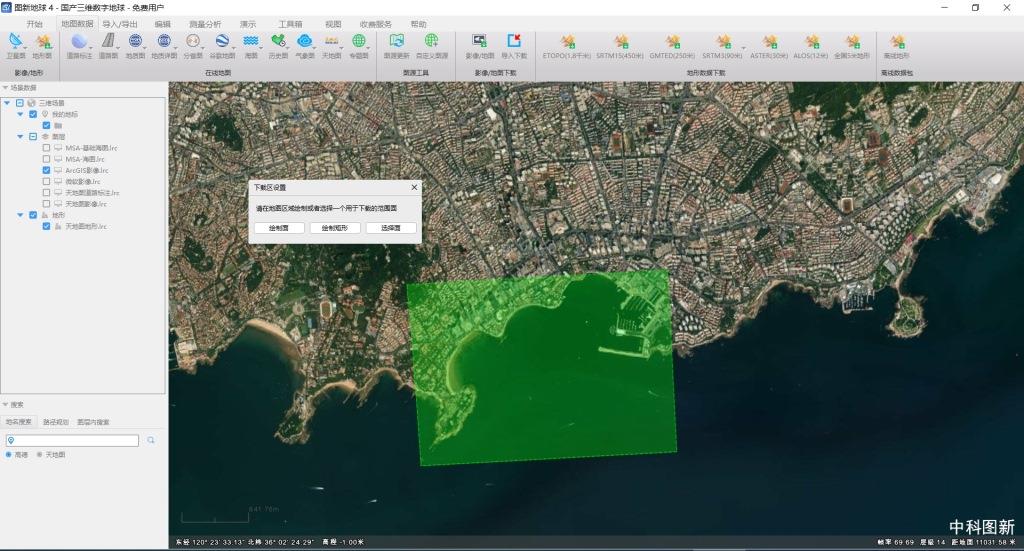Open the 开始 ribbon tab
1024x551 pixels.
click(x=35, y=24)
